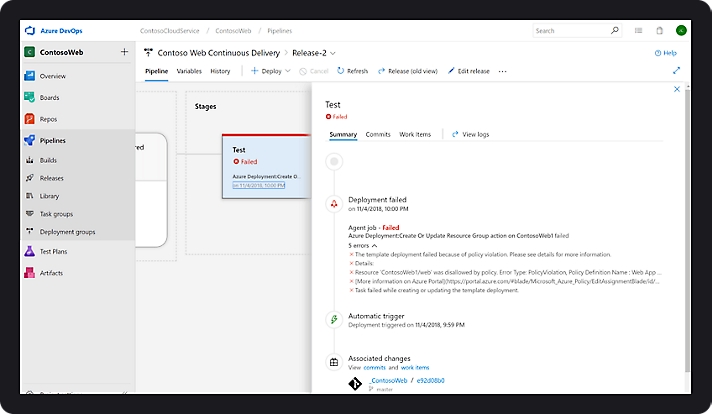Collapse the 5 errors list

[x=374, y=245]
